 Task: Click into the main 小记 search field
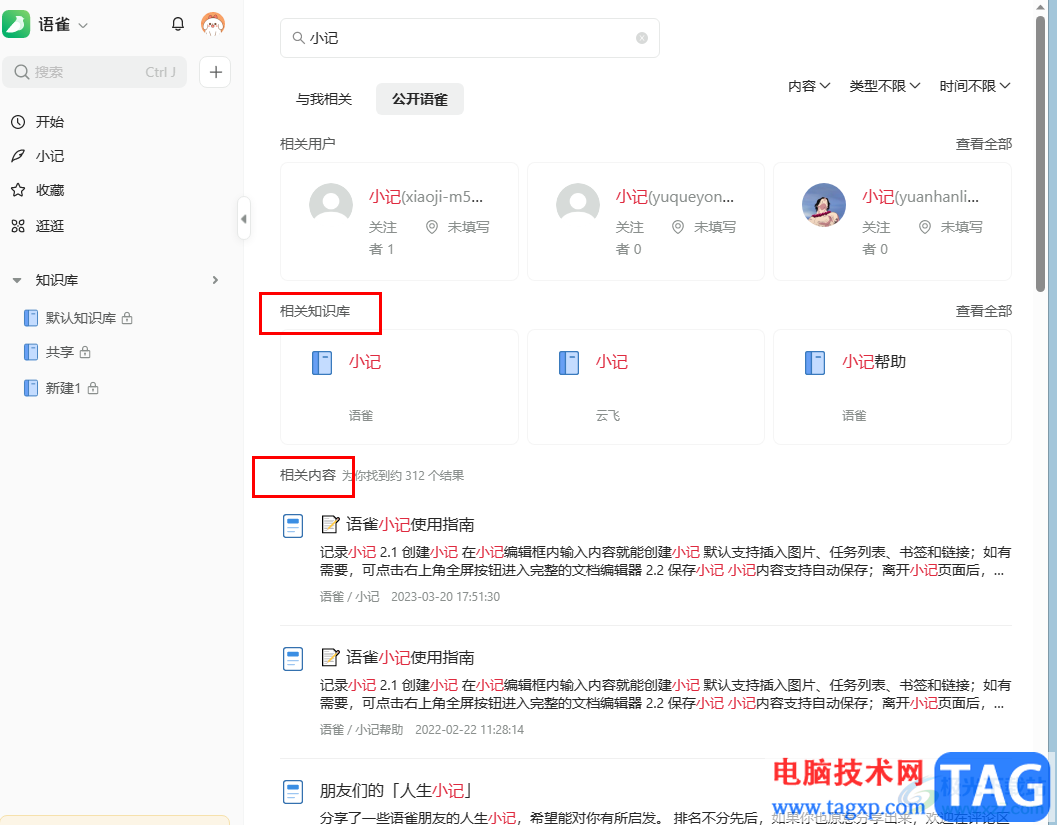point(470,38)
